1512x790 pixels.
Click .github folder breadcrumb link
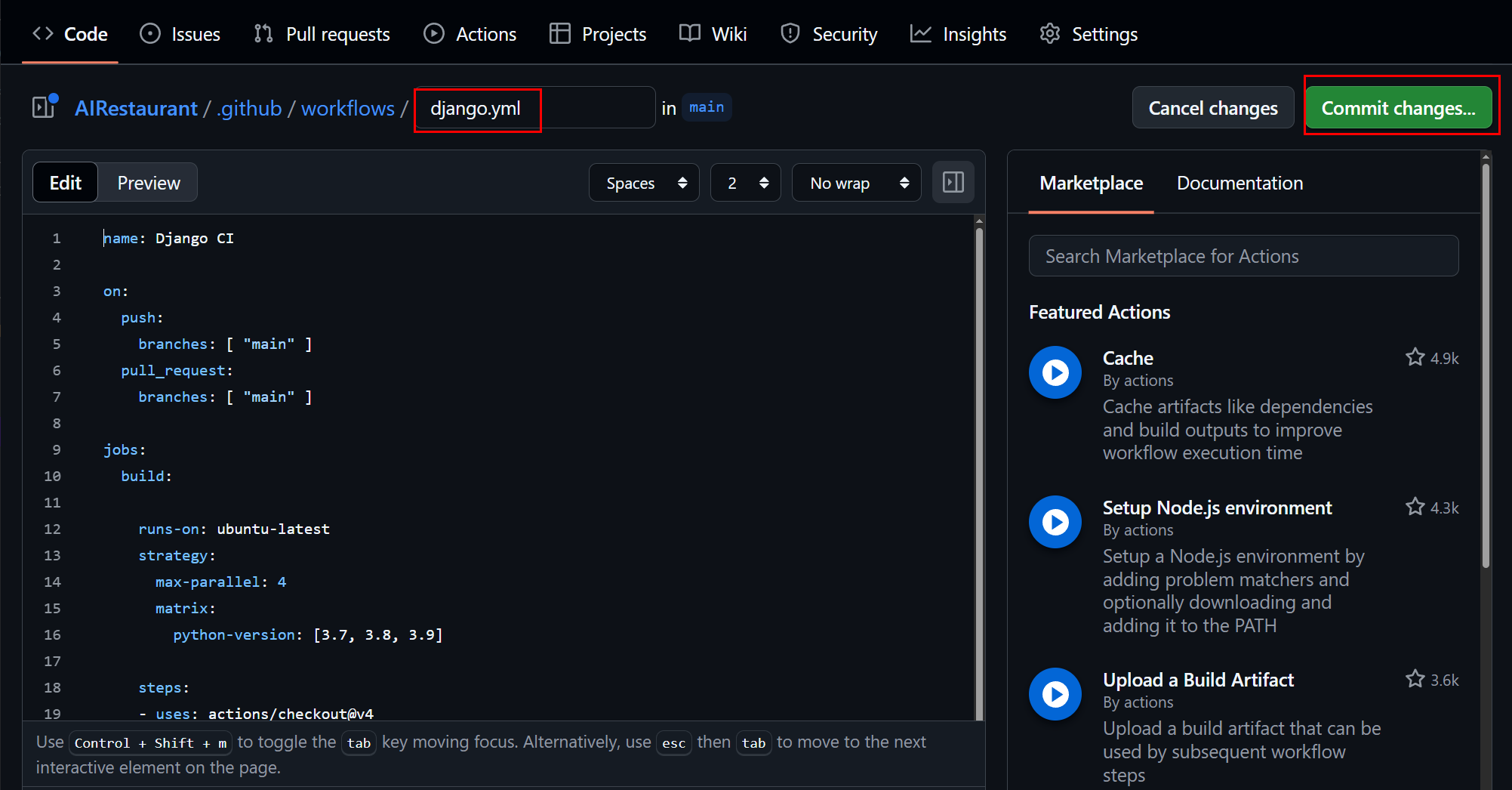coord(249,108)
